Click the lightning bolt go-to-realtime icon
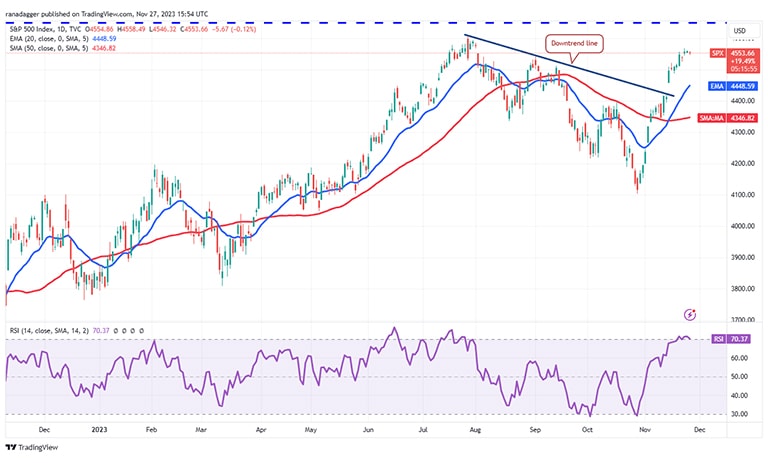 (690, 315)
